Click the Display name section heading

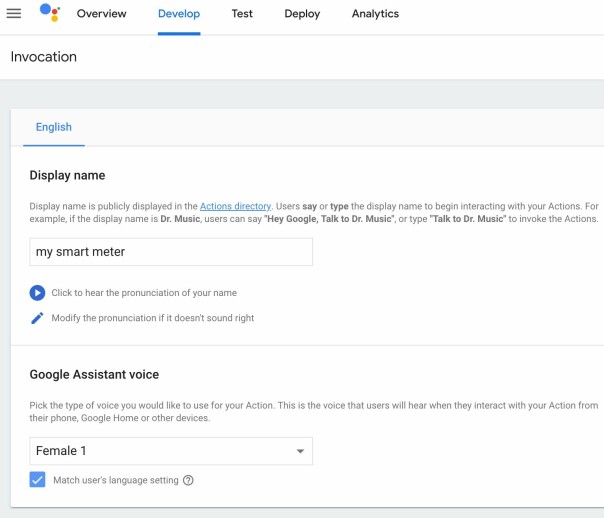pos(67,176)
